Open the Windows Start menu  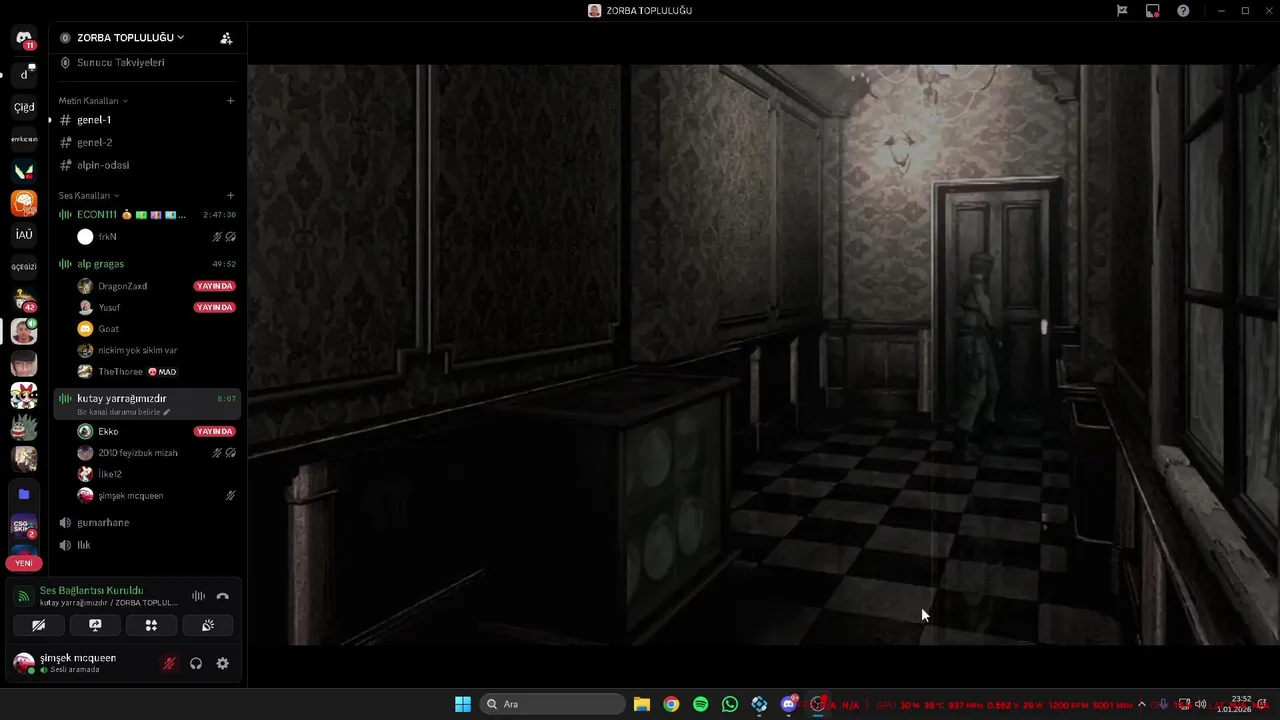[463, 704]
